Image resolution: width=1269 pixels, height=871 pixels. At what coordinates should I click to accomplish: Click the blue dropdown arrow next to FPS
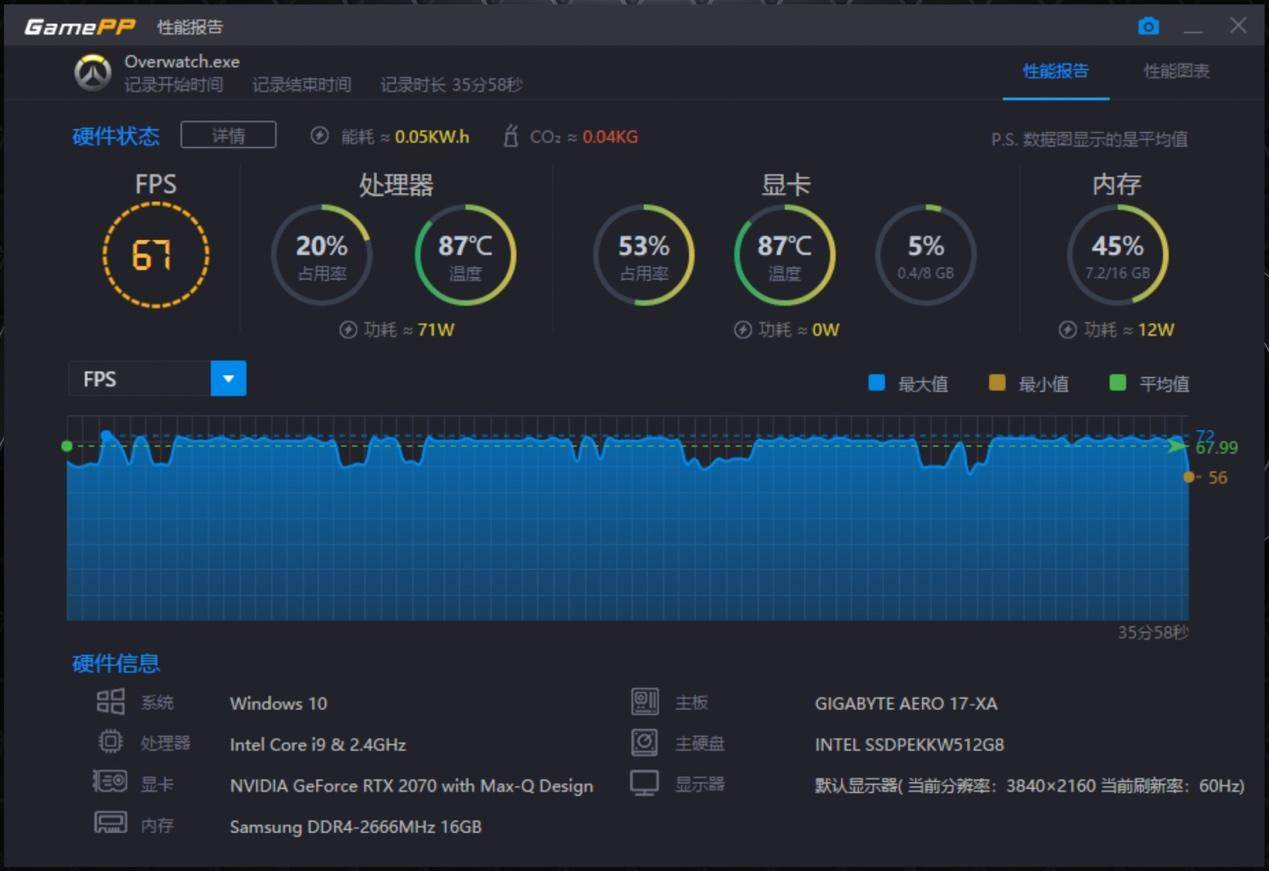click(228, 379)
